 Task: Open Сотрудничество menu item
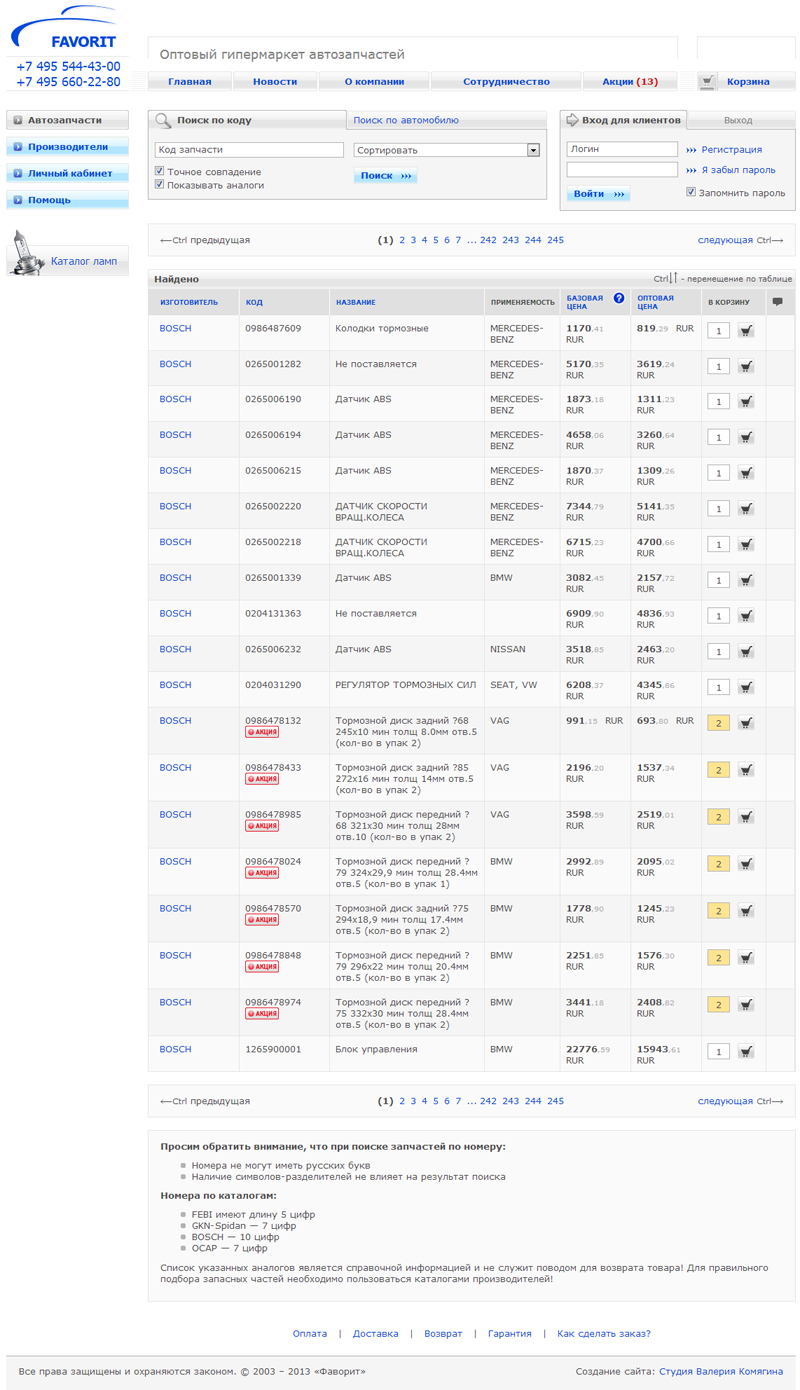506,82
